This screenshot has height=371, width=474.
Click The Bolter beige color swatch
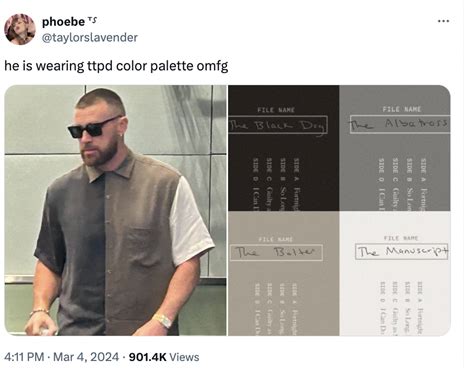coord(284,274)
